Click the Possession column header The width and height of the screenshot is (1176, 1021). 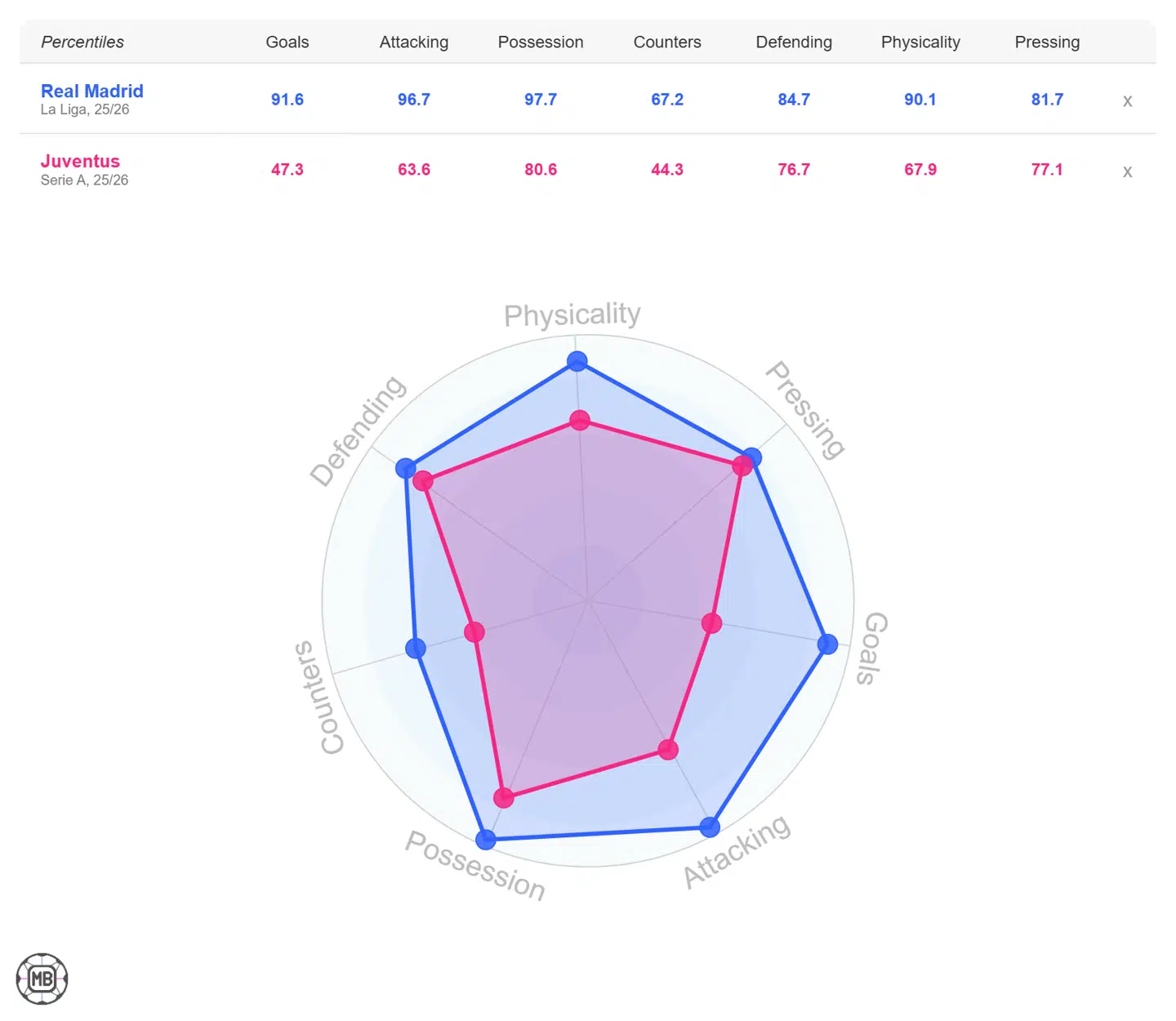pyautogui.click(x=541, y=42)
